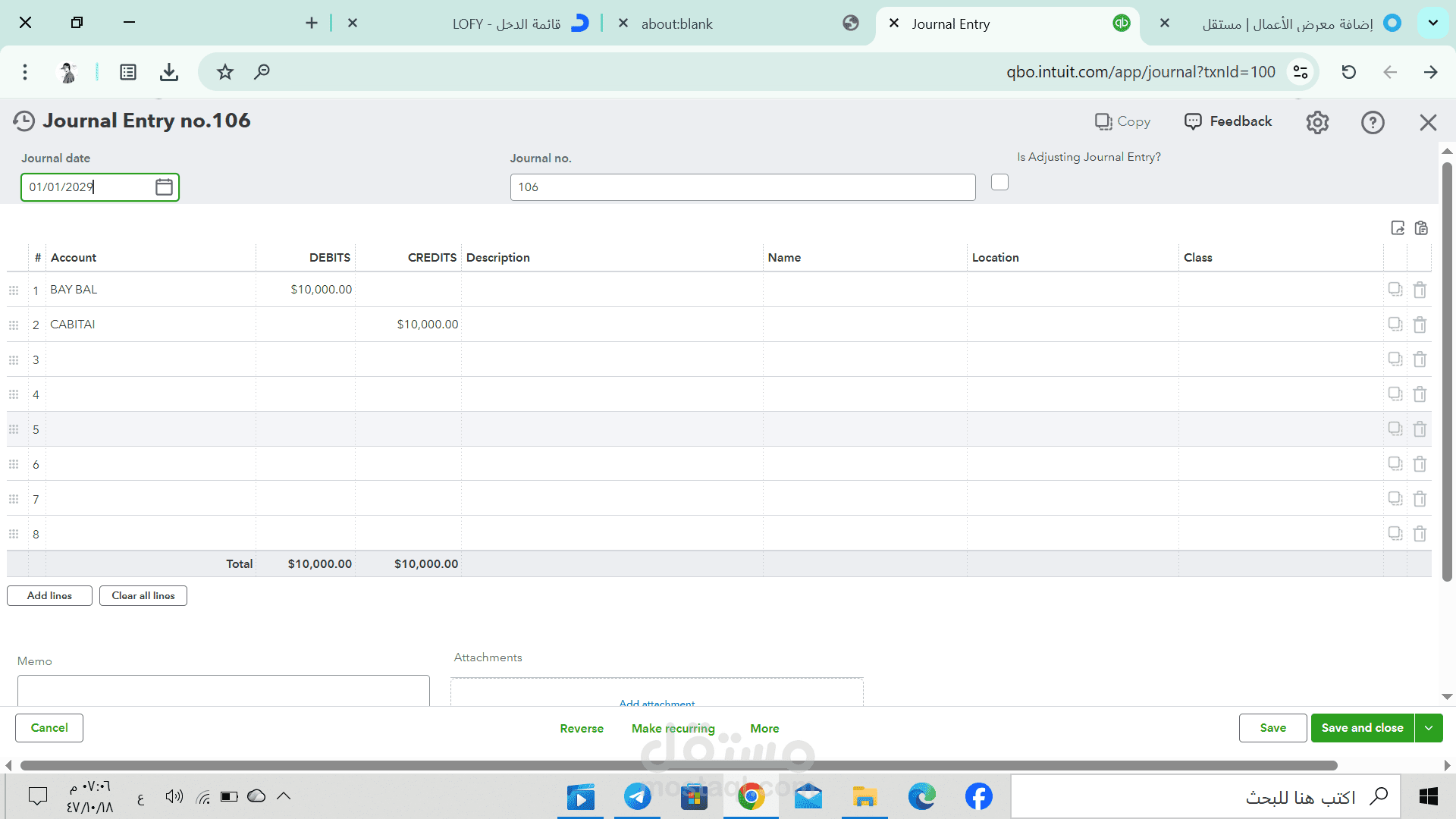Click the Journal no. input field

pyautogui.click(x=742, y=187)
